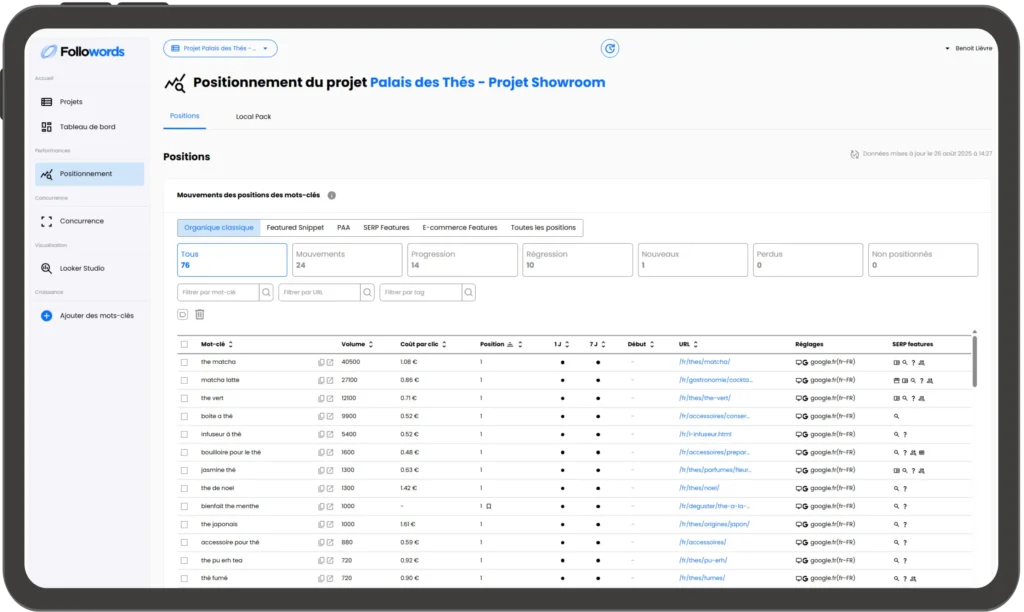
Task: Select the Non positionnés filter card
Action: tap(923, 260)
